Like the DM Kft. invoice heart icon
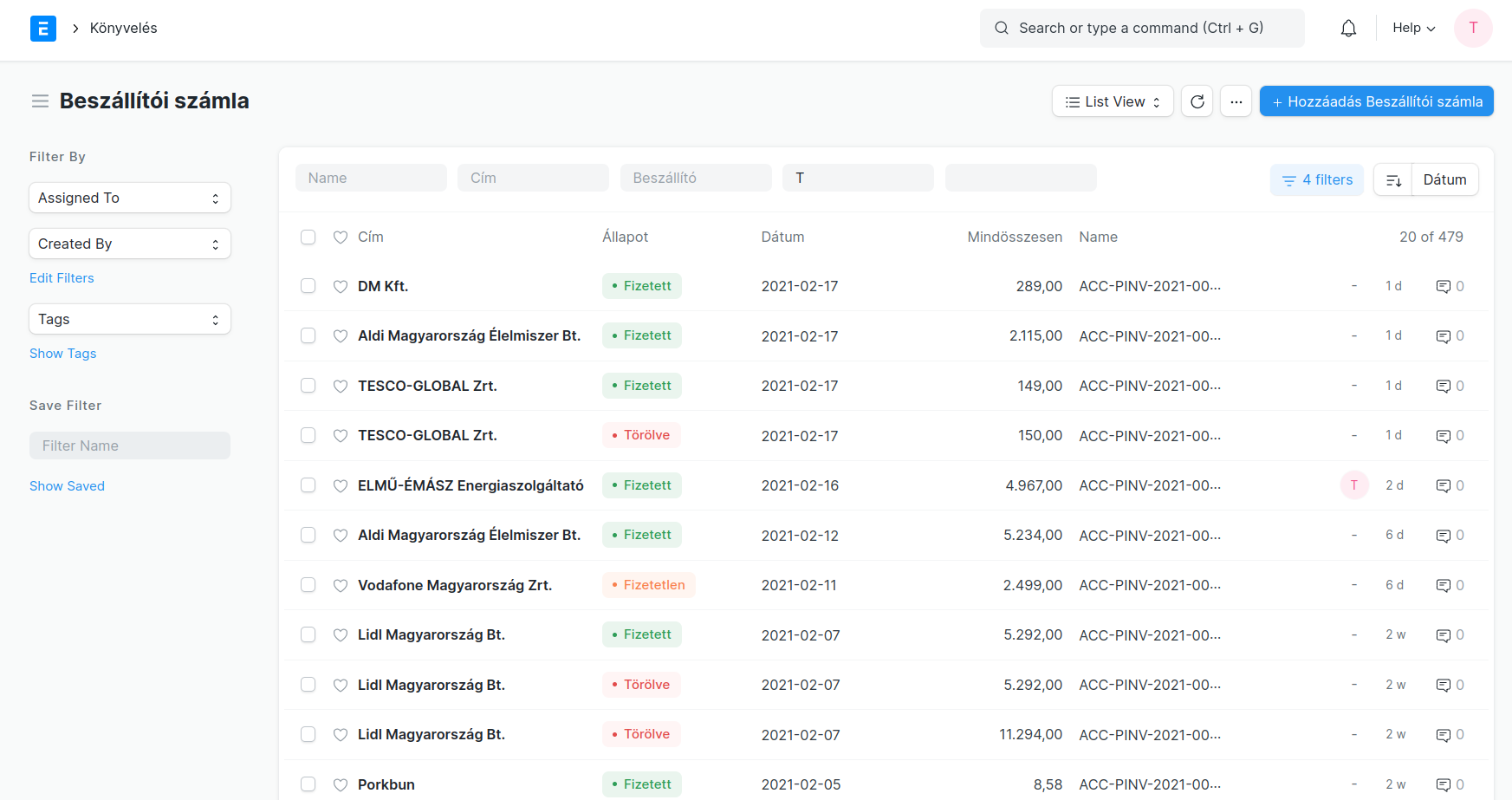The width and height of the screenshot is (1512, 800). pos(341,287)
